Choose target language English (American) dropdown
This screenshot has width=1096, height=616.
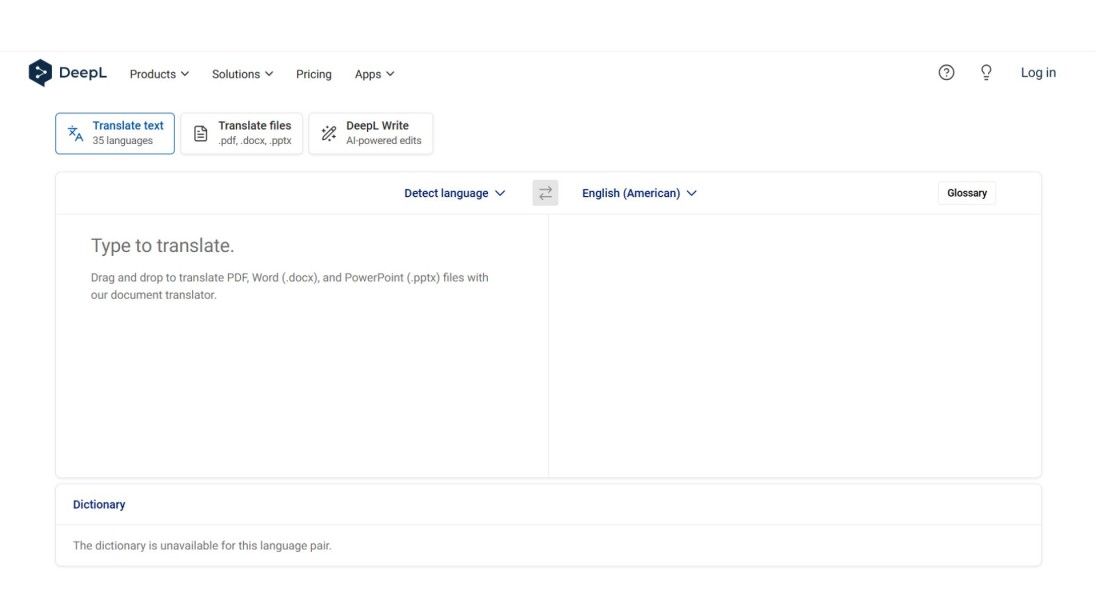tap(639, 193)
